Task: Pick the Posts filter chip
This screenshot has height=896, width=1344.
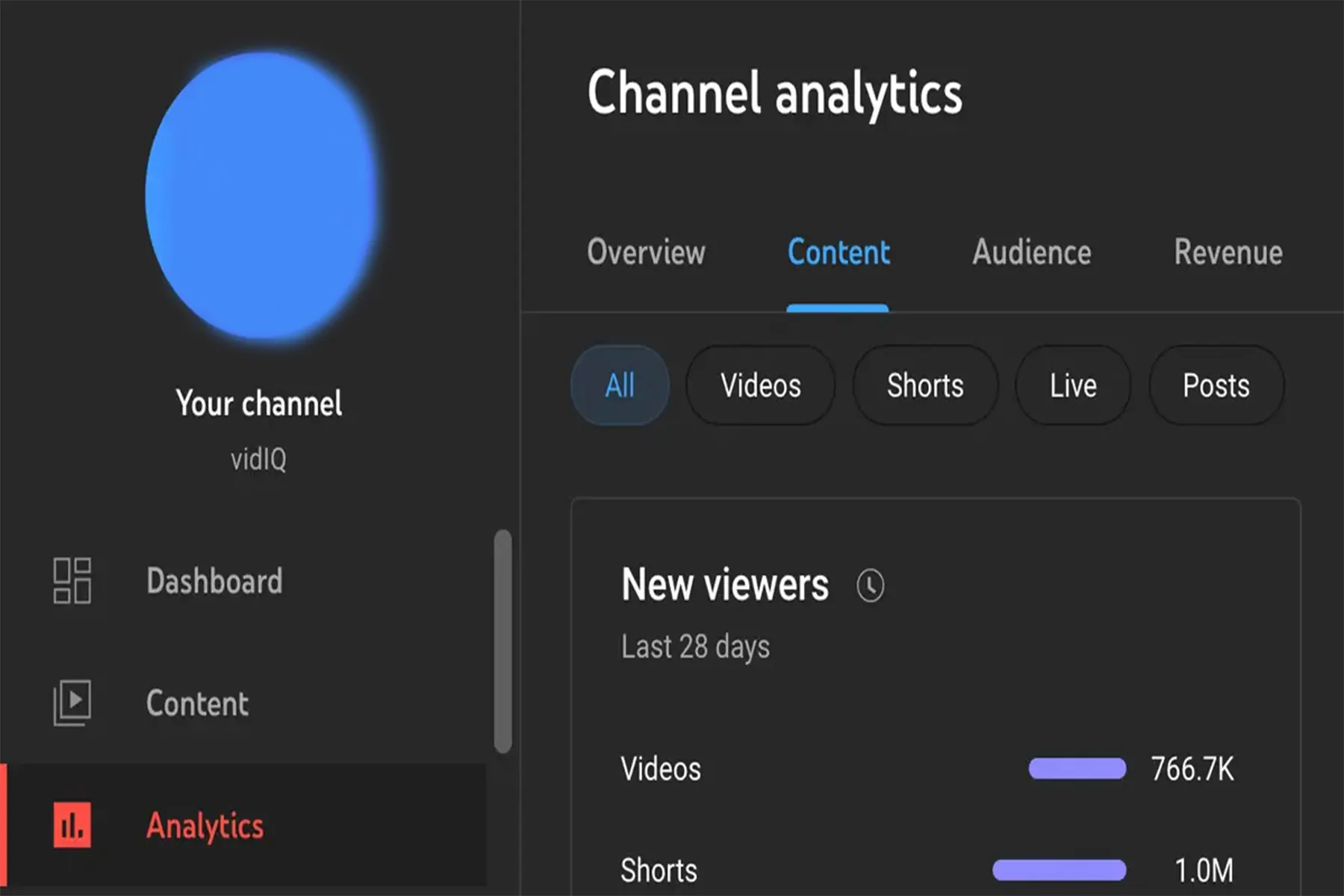Action: pyautogui.click(x=1216, y=385)
